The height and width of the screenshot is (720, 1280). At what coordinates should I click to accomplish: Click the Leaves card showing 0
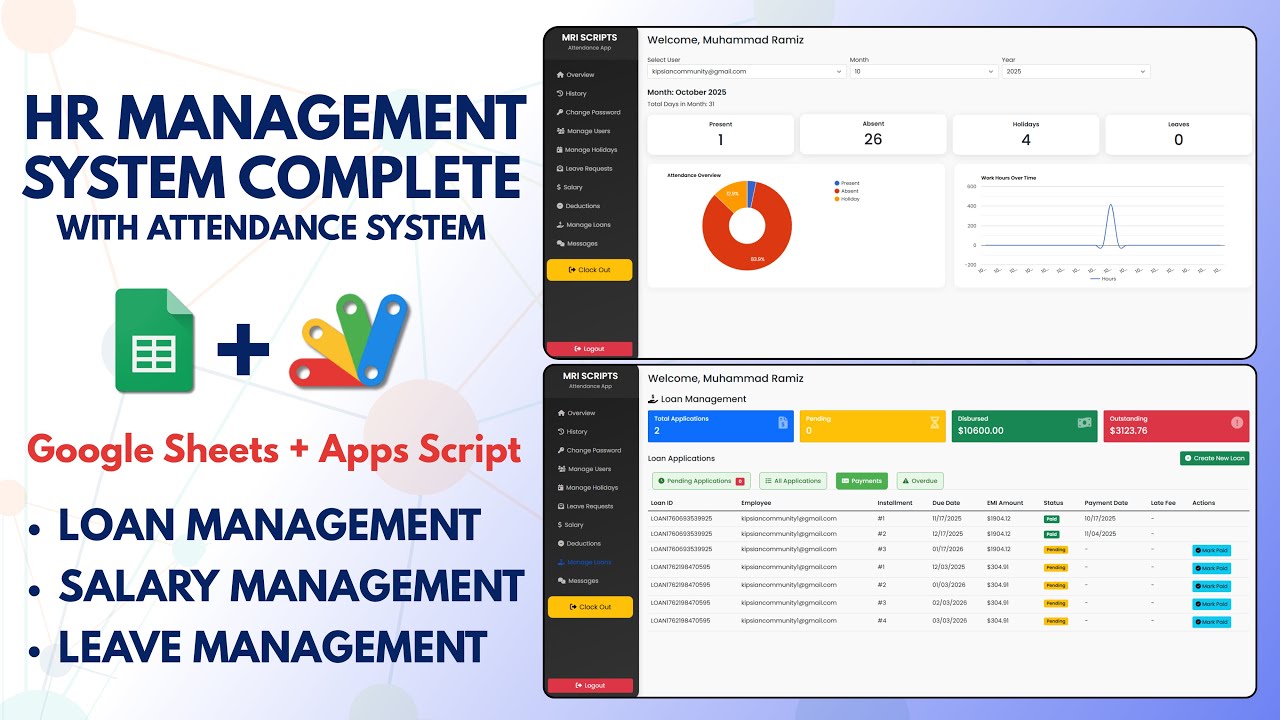[x=1178, y=134]
